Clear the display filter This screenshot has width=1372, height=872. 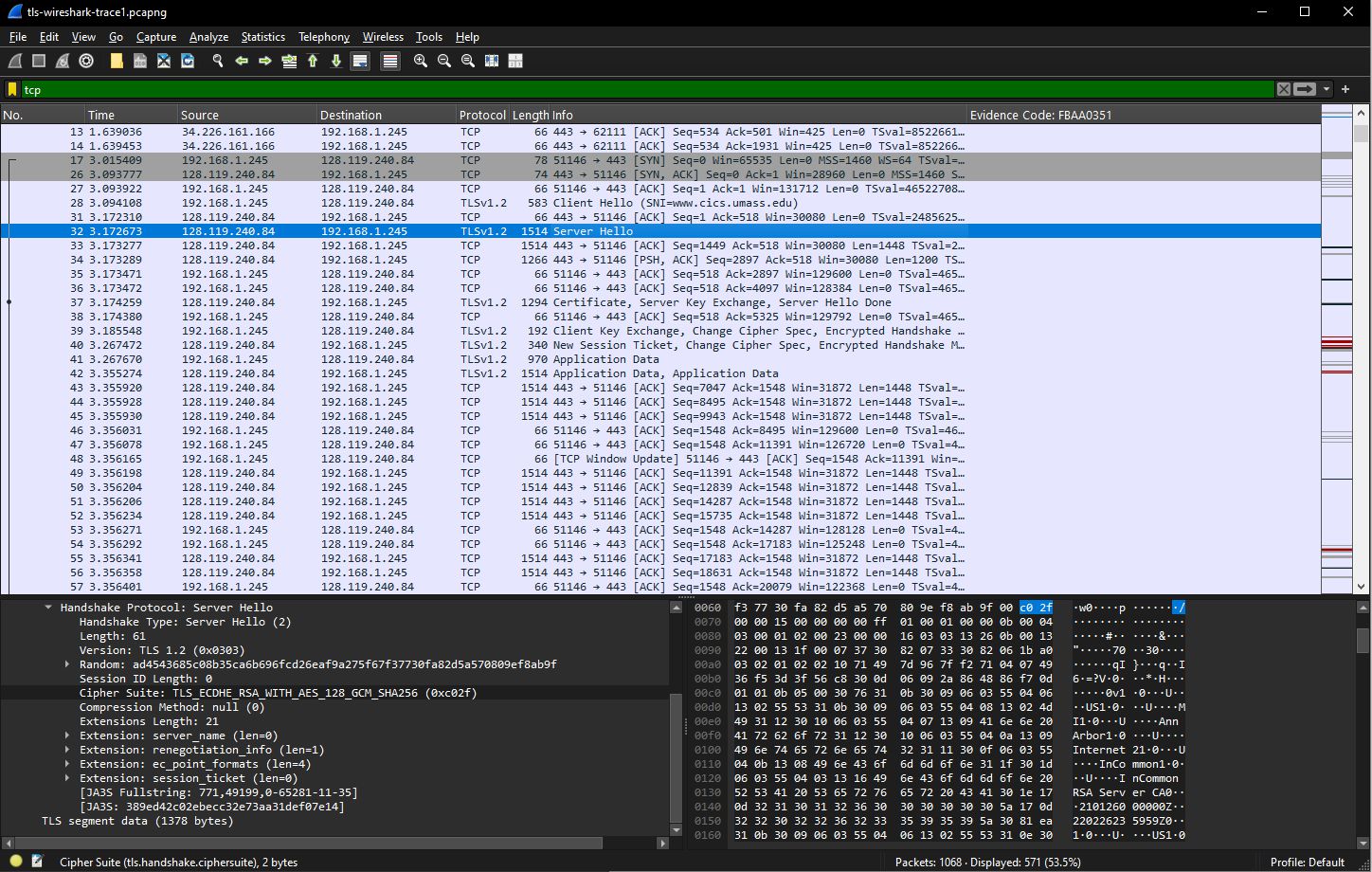pyautogui.click(x=1283, y=89)
